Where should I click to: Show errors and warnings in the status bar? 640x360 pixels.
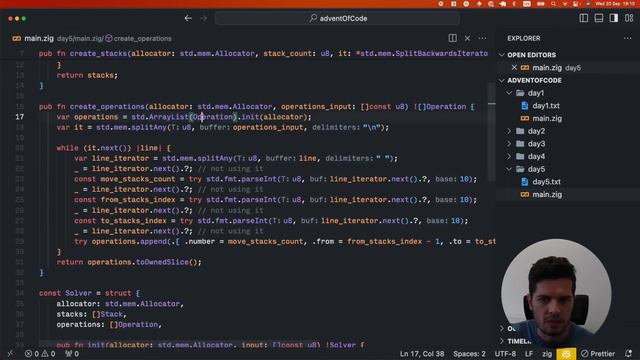(40, 353)
